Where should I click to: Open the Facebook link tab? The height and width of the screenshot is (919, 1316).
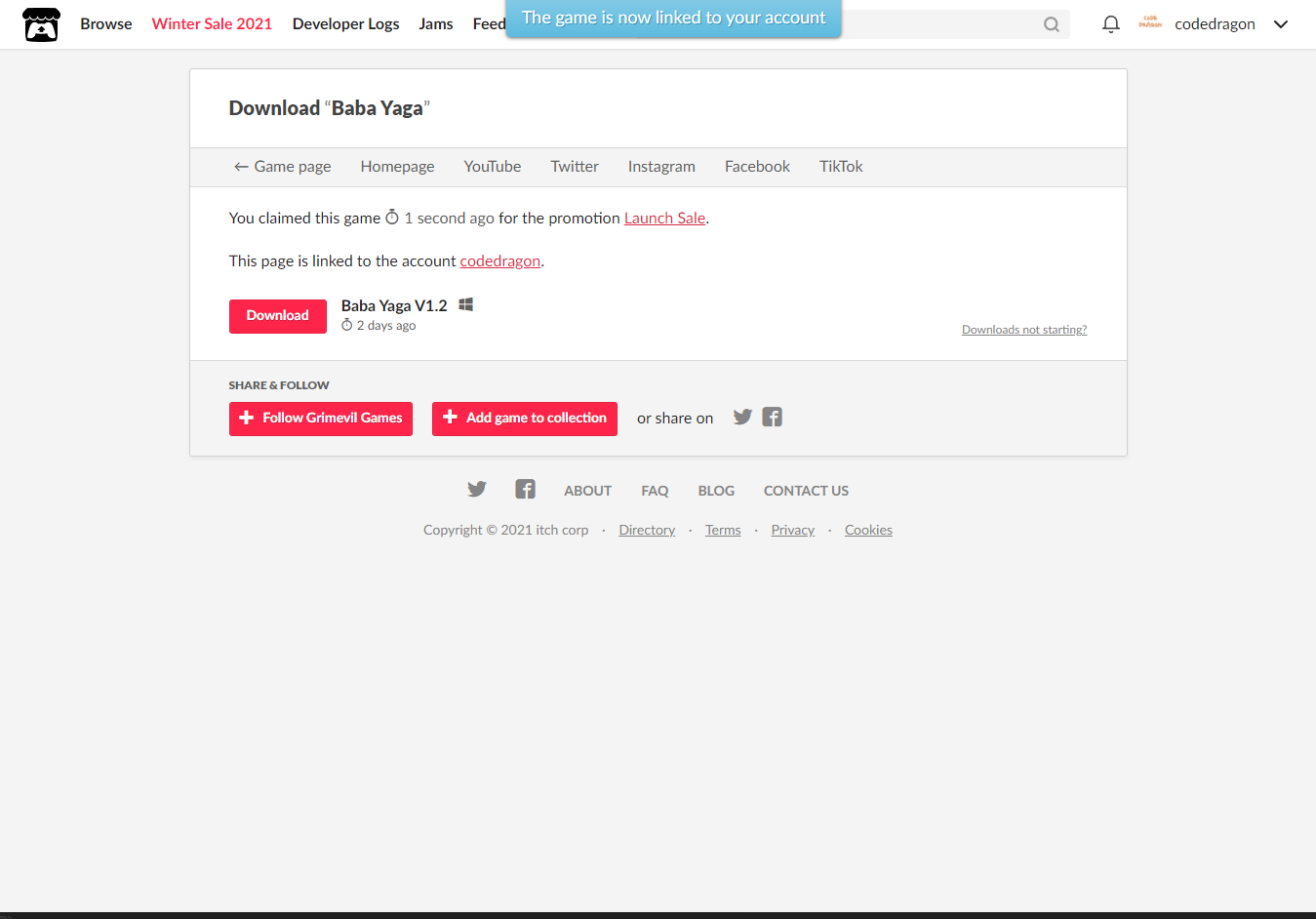click(757, 167)
